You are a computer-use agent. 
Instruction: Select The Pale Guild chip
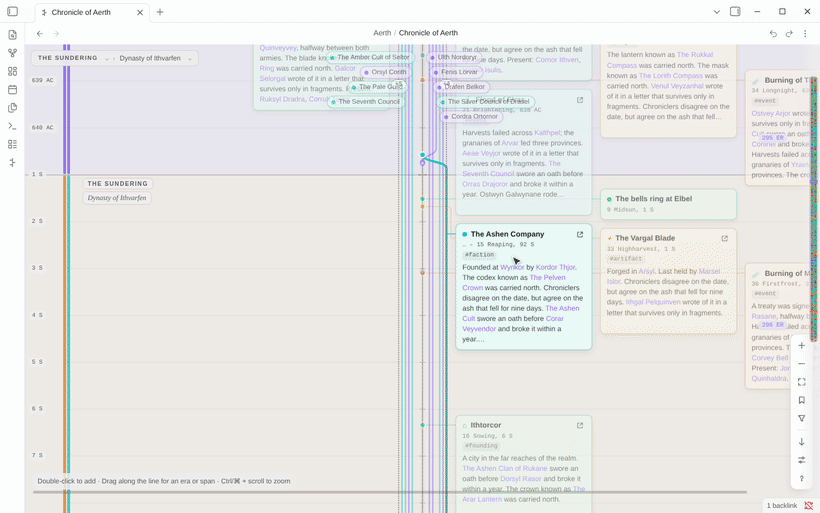click(377, 87)
